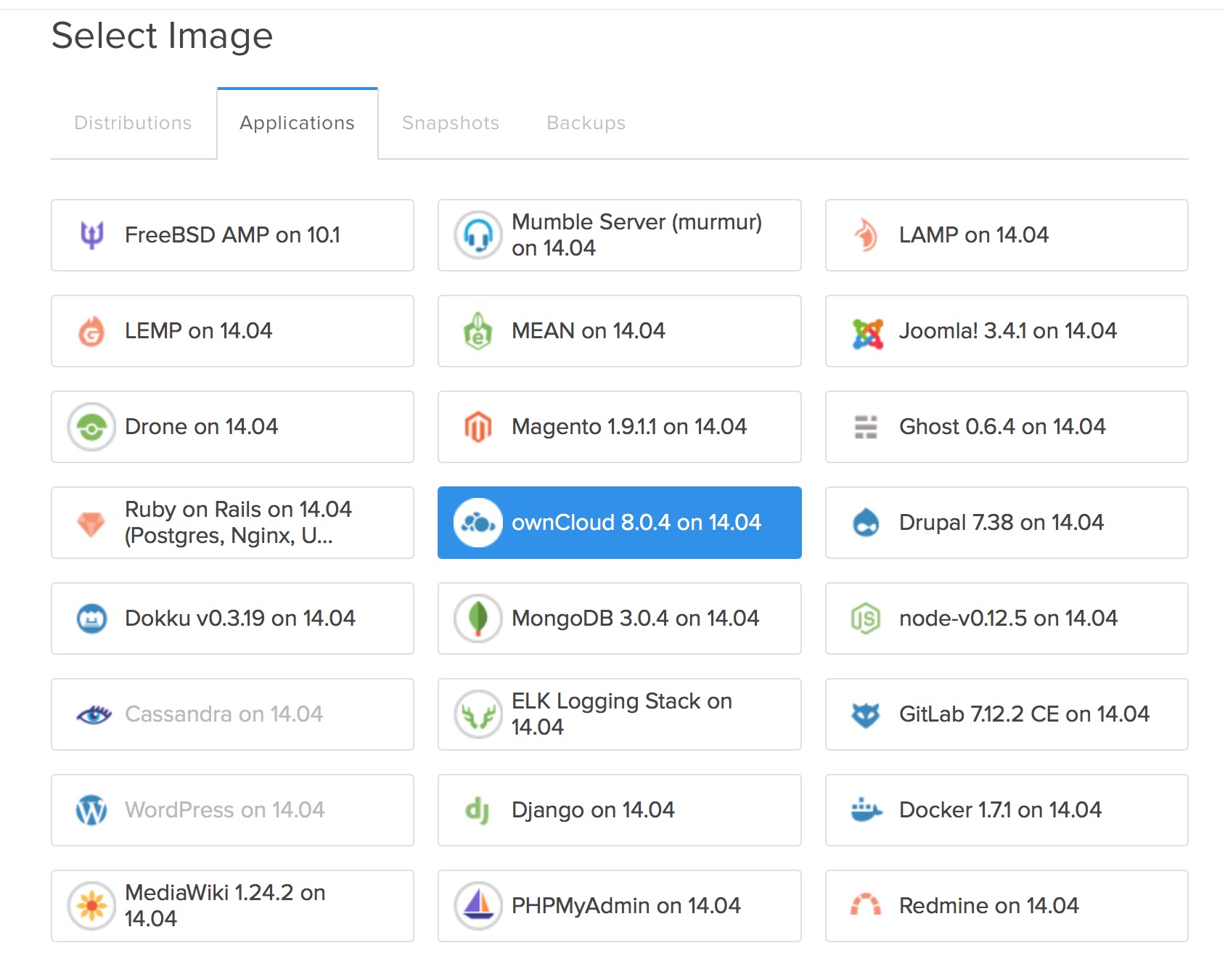Click the Drupal drop icon
Screen dimensions: 1225x980
pos(866,522)
